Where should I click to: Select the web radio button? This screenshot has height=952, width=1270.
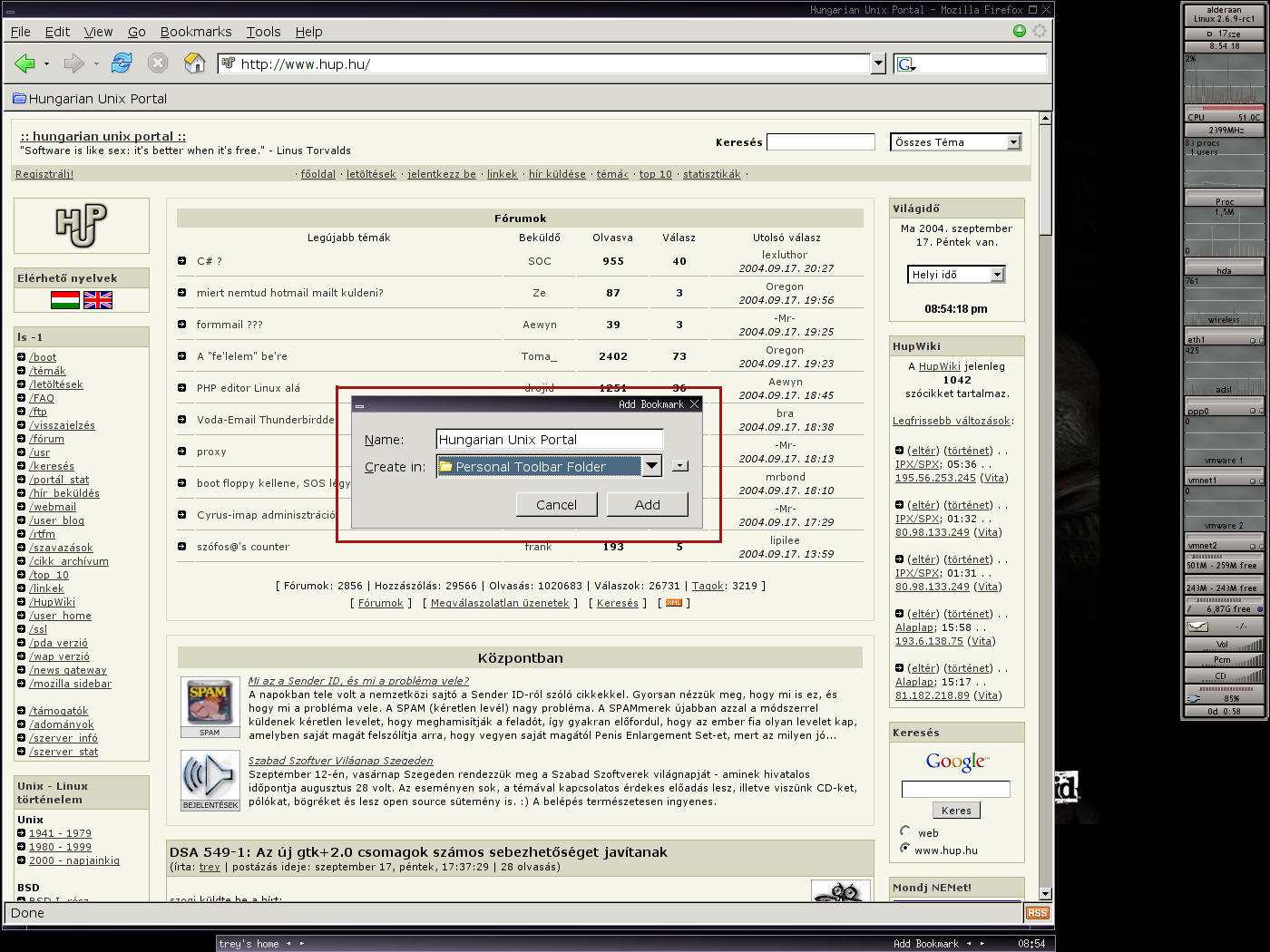pyautogui.click(x=905, y=831)
